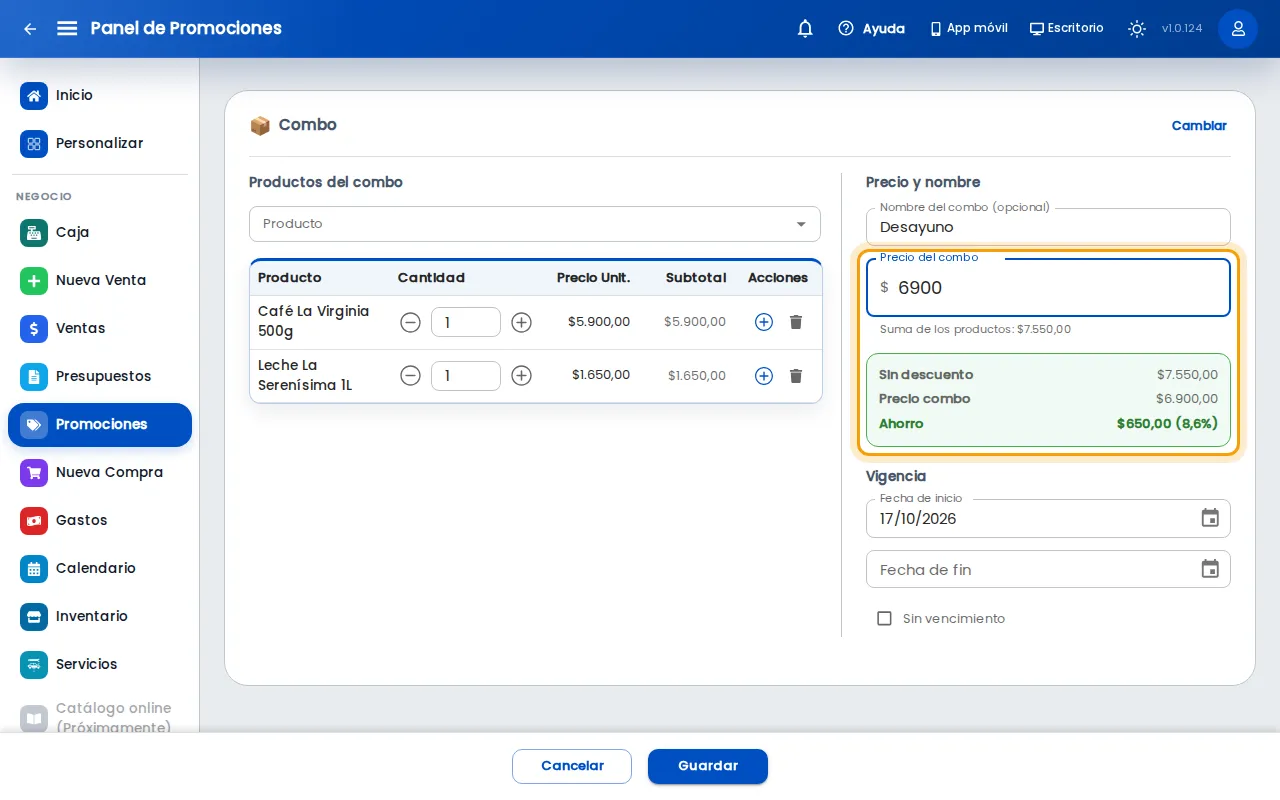Open Ayuda help

(x=871, y=29)
